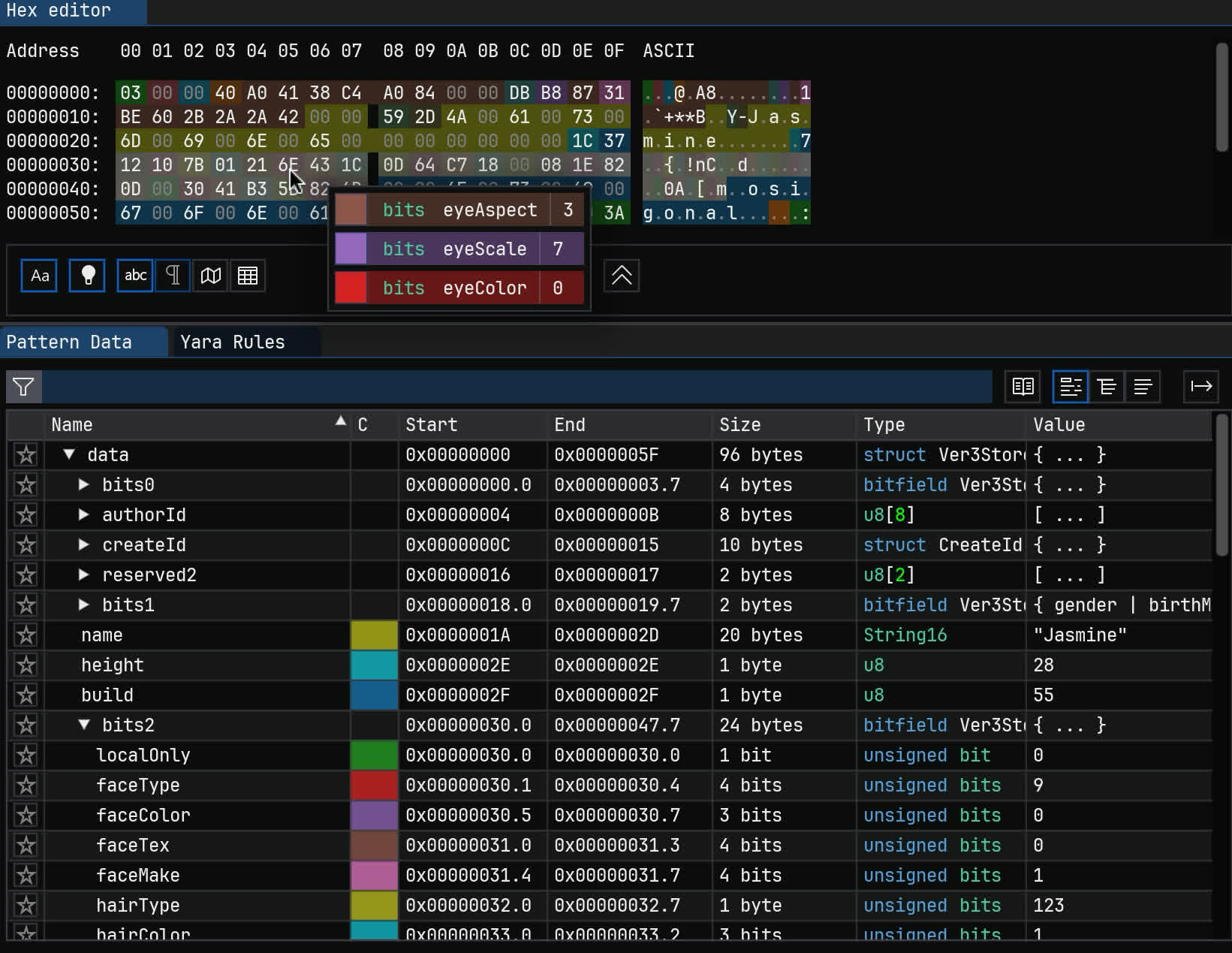This screenshot has width=1232, height=953.
Task: Click the pilcrow paragraph icon
Action: (173, 276)
